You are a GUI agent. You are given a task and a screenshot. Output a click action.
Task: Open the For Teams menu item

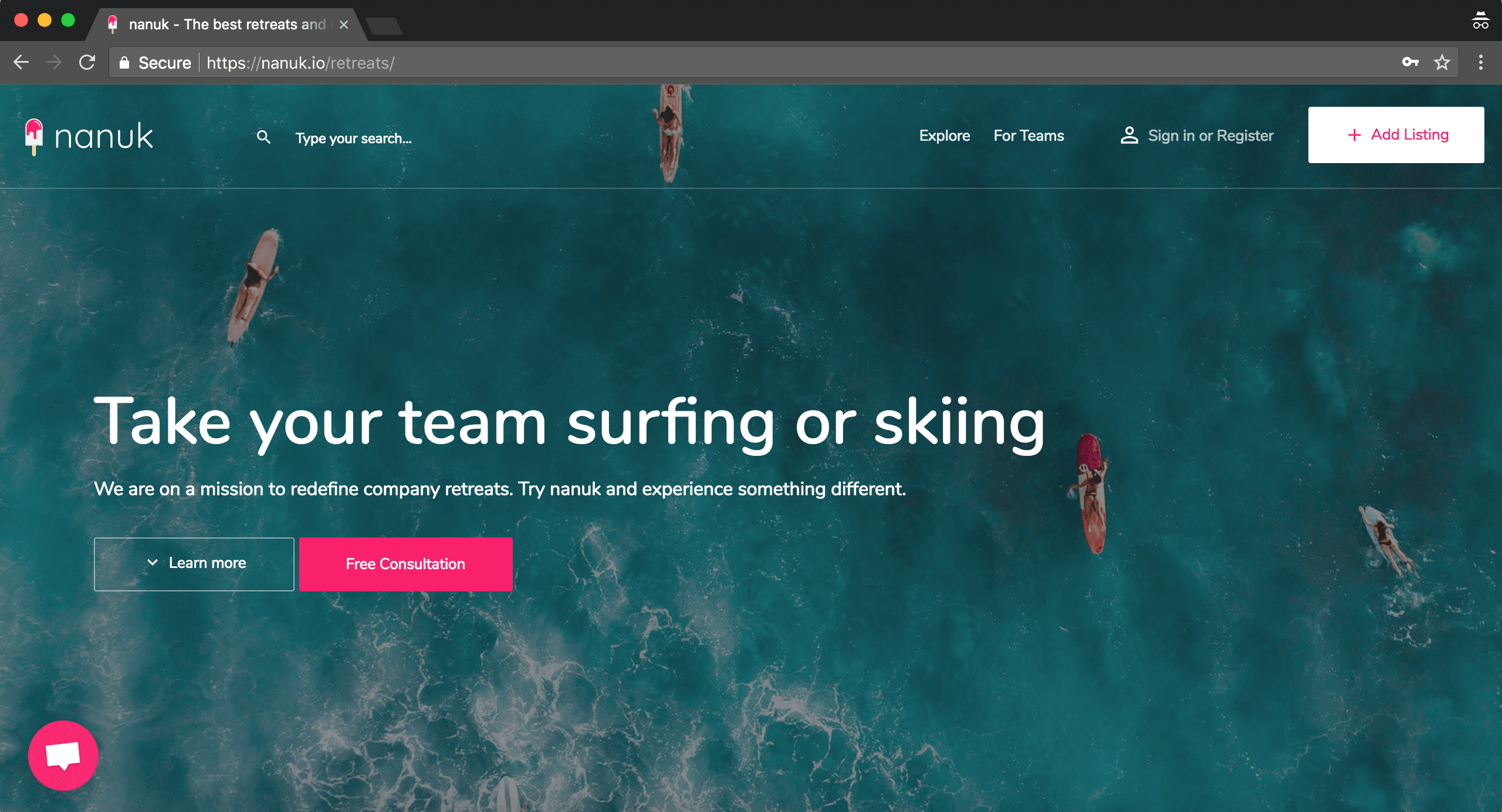[1028, 136]
